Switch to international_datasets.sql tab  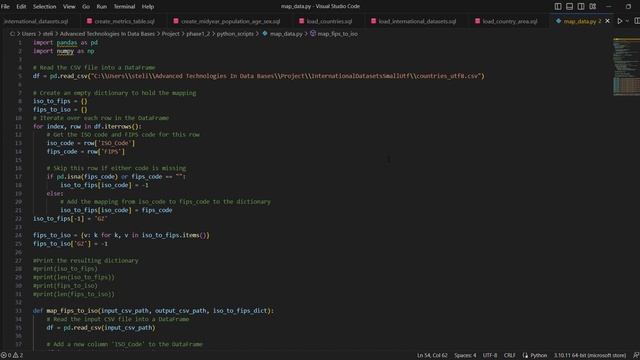tap(36, 21)
